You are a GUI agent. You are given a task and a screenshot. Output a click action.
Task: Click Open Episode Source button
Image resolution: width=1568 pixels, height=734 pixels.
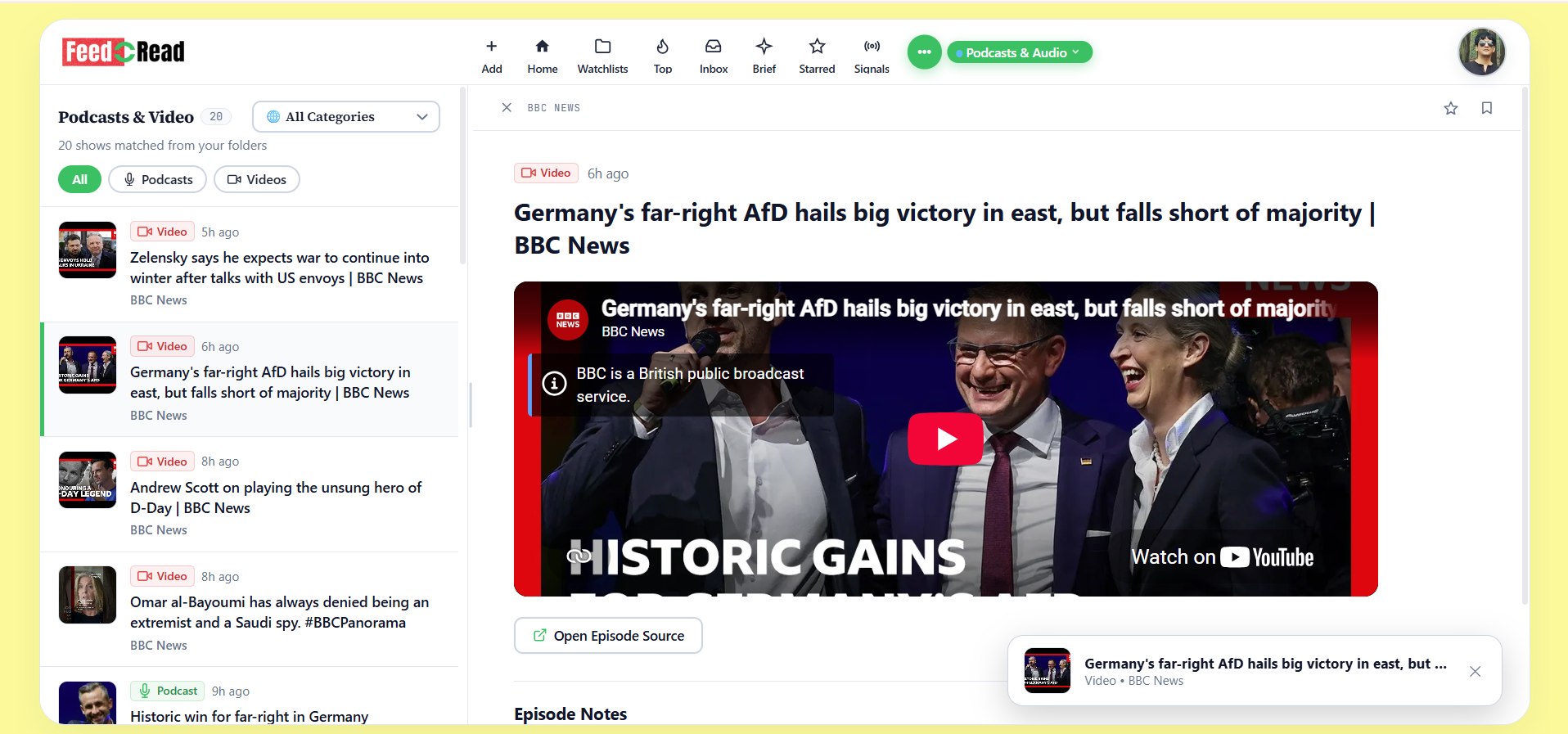608,636
